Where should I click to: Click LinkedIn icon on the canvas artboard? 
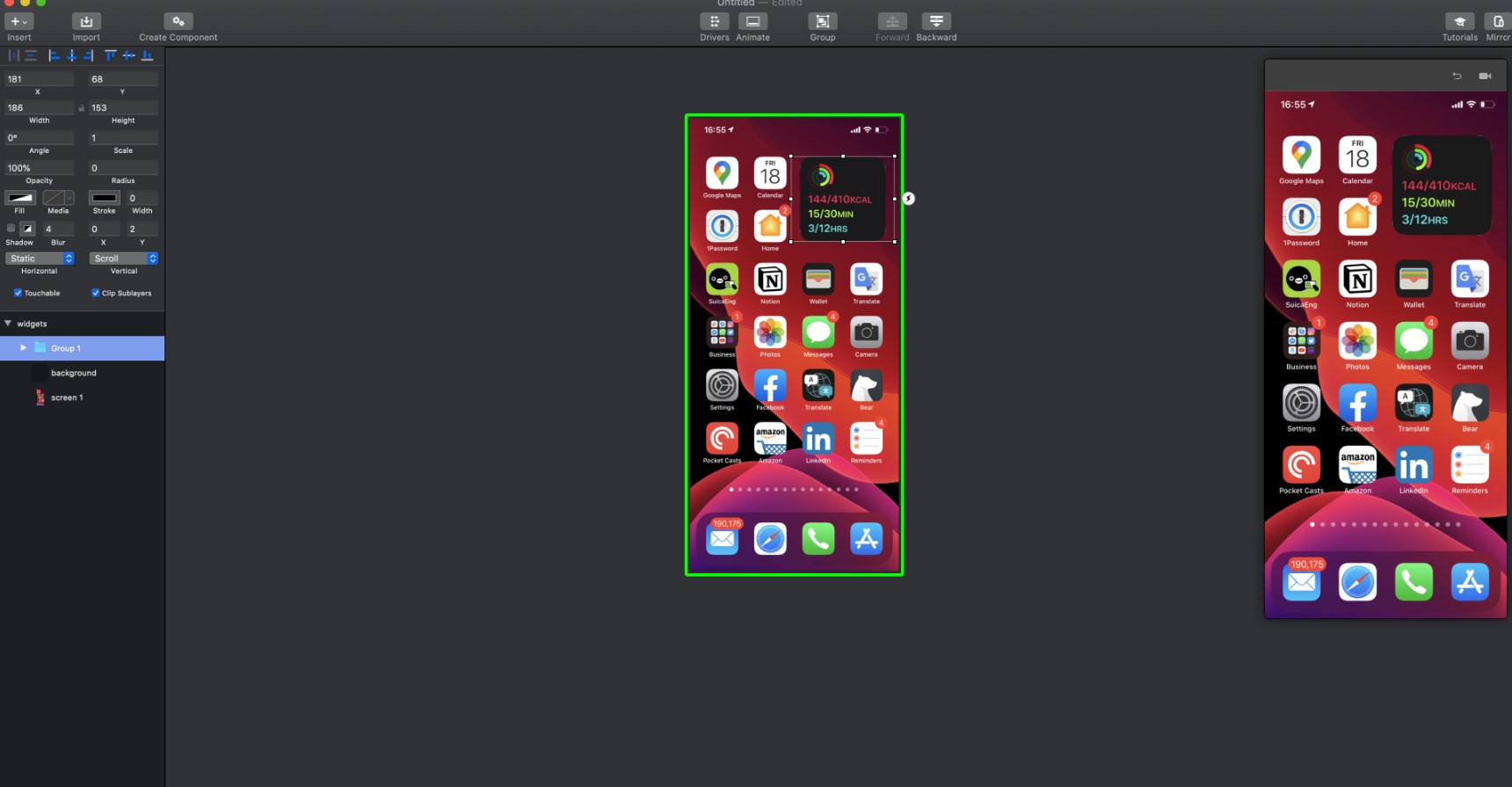click(818, 438)
